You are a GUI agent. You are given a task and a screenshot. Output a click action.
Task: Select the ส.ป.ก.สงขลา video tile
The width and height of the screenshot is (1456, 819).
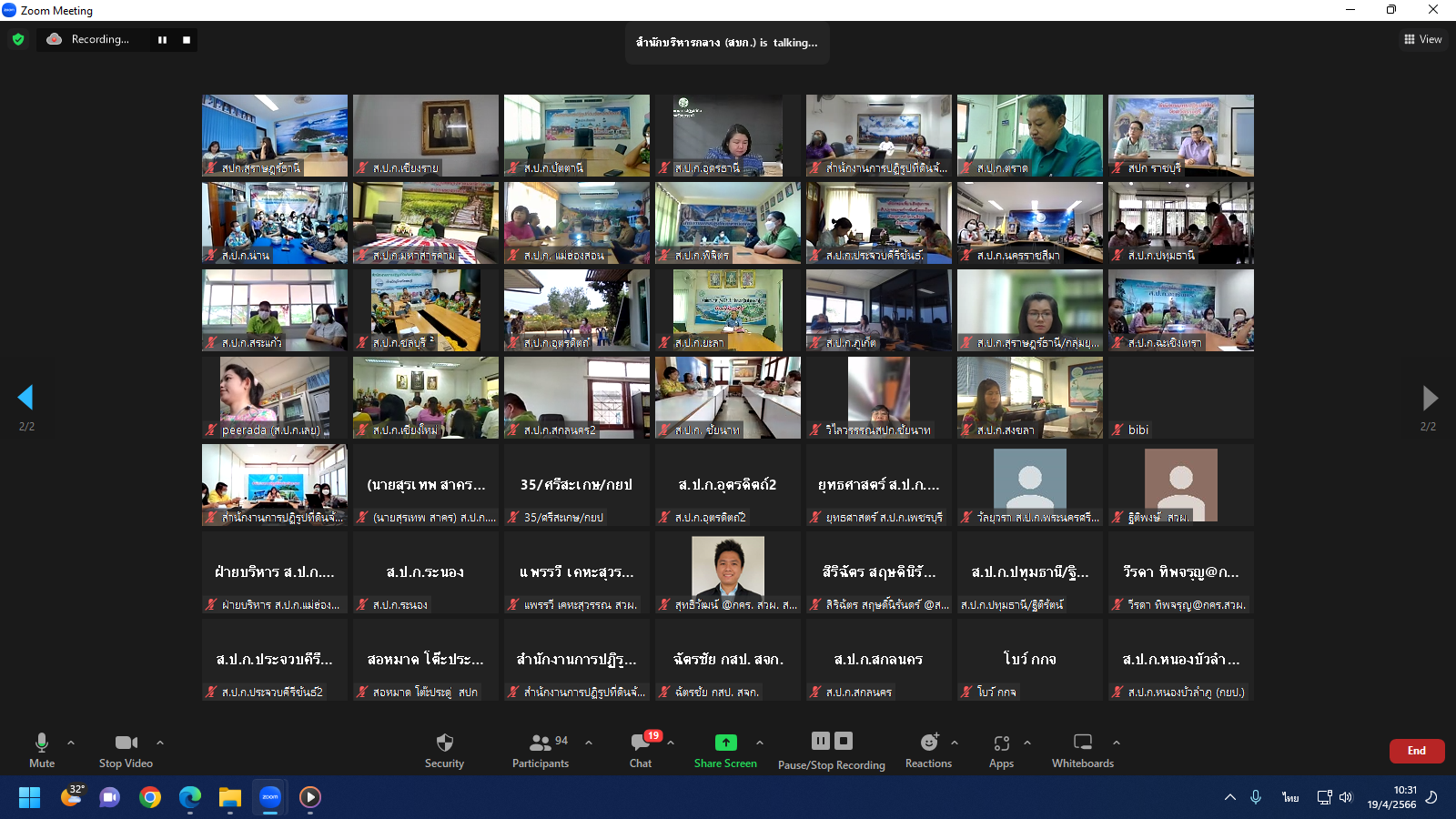[x=1030, y=398]
